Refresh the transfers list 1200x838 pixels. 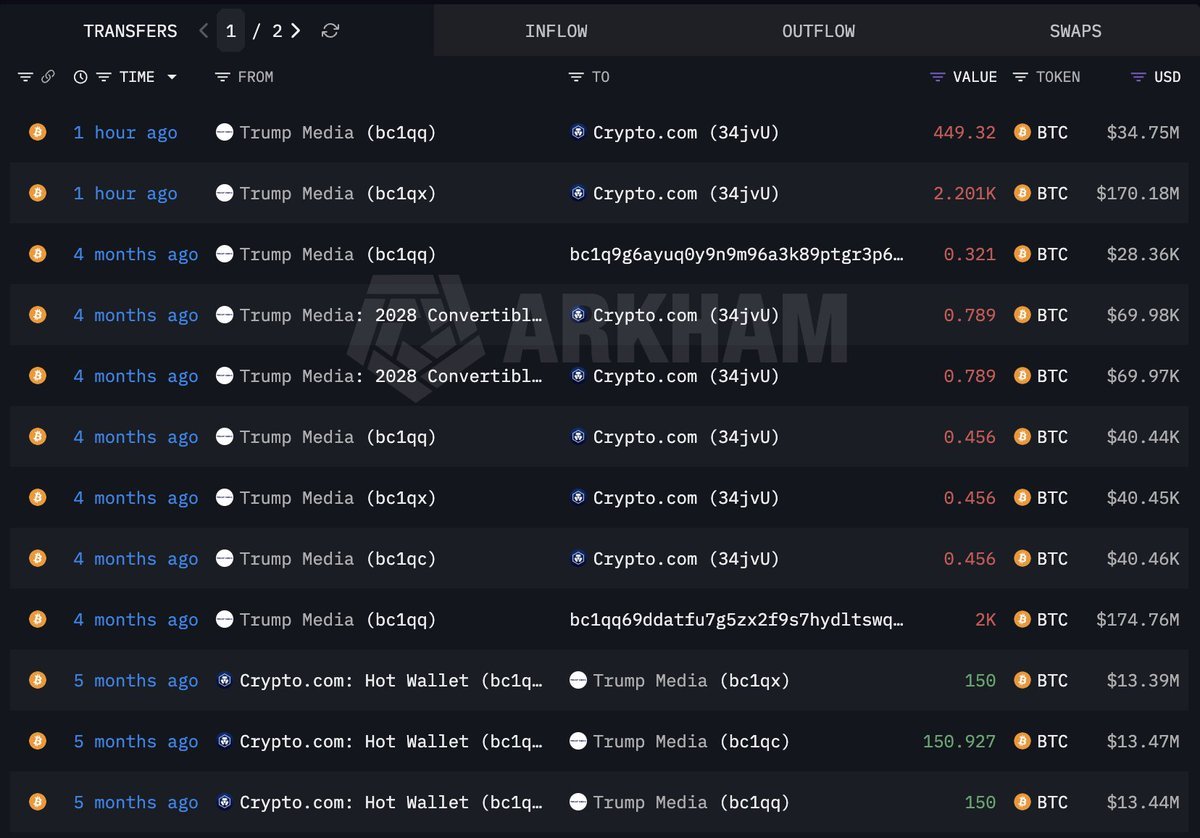coord(330,31)
